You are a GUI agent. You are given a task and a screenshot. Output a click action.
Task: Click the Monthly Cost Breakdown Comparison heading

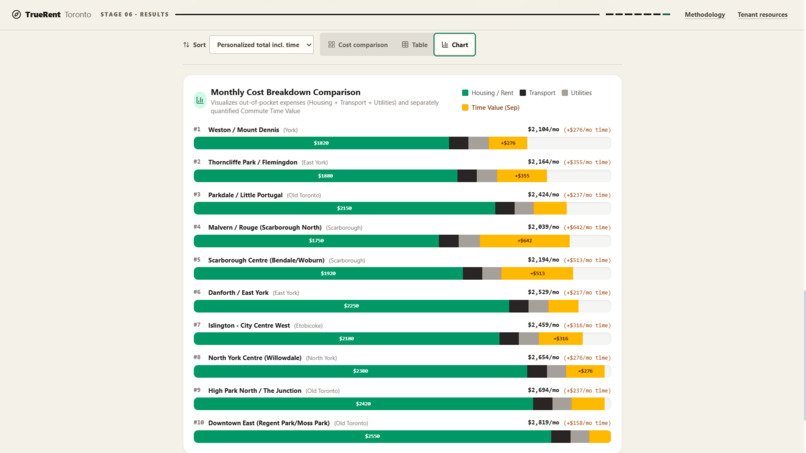tap(285, 92)
